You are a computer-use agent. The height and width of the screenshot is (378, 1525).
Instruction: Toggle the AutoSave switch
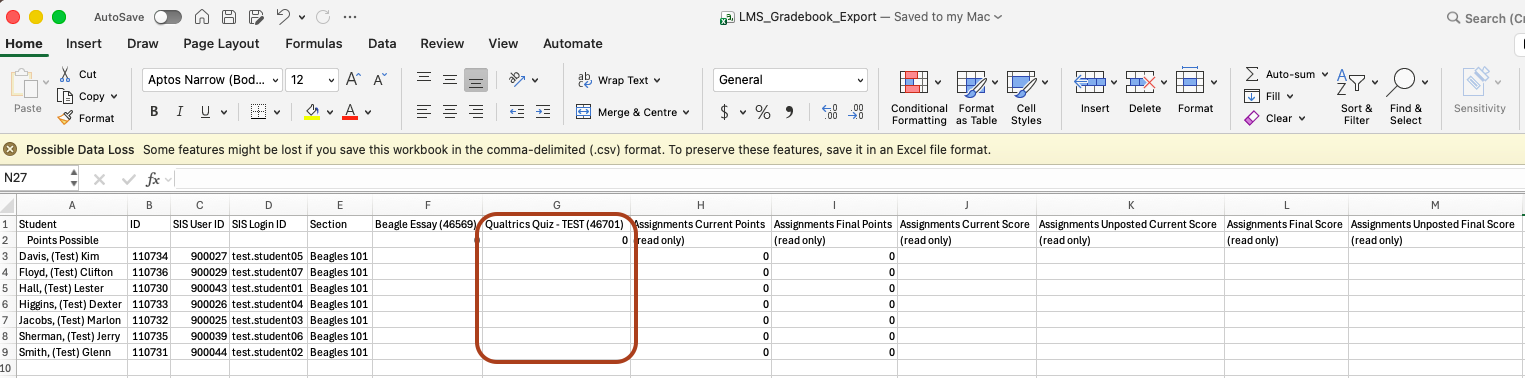tap(168, 17)
